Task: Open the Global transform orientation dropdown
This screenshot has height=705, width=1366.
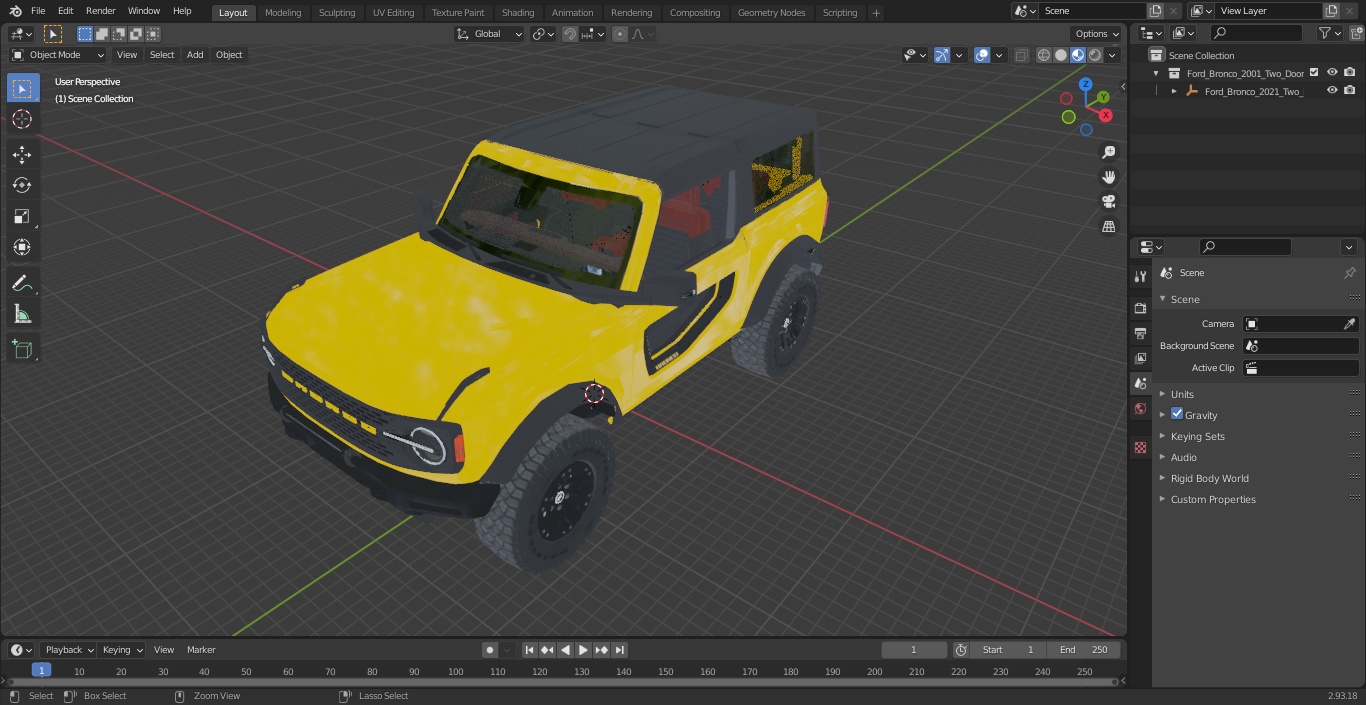Action: pos(490,34)
